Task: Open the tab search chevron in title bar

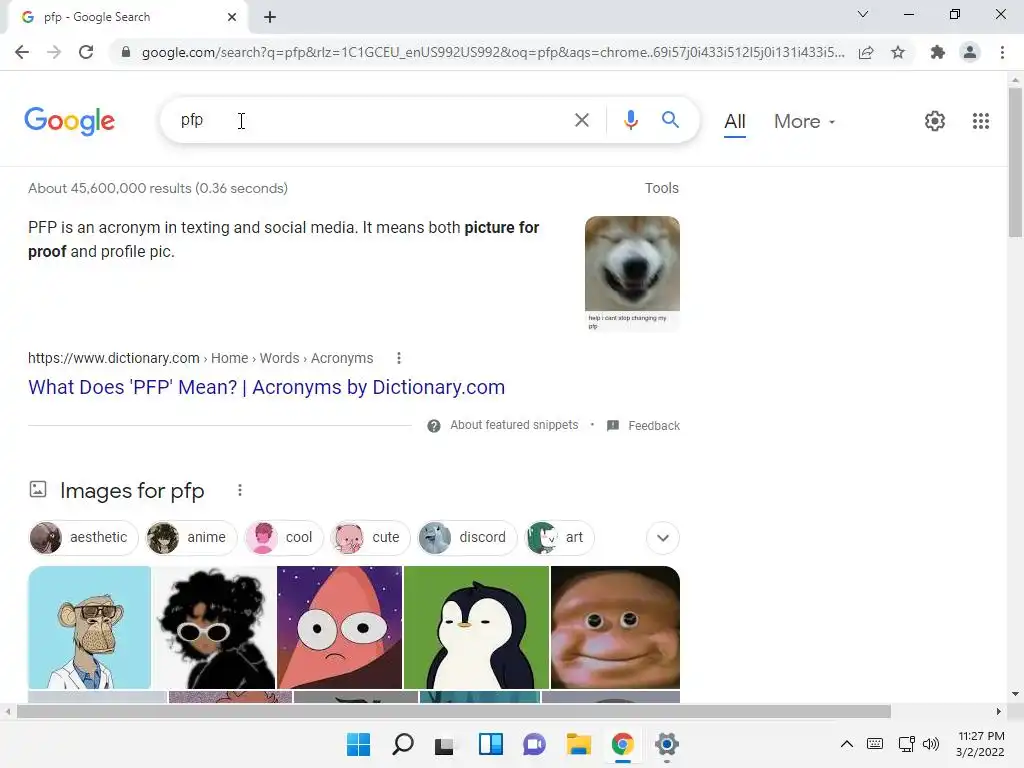Action: pyautogui.click(x=863, y=14)
